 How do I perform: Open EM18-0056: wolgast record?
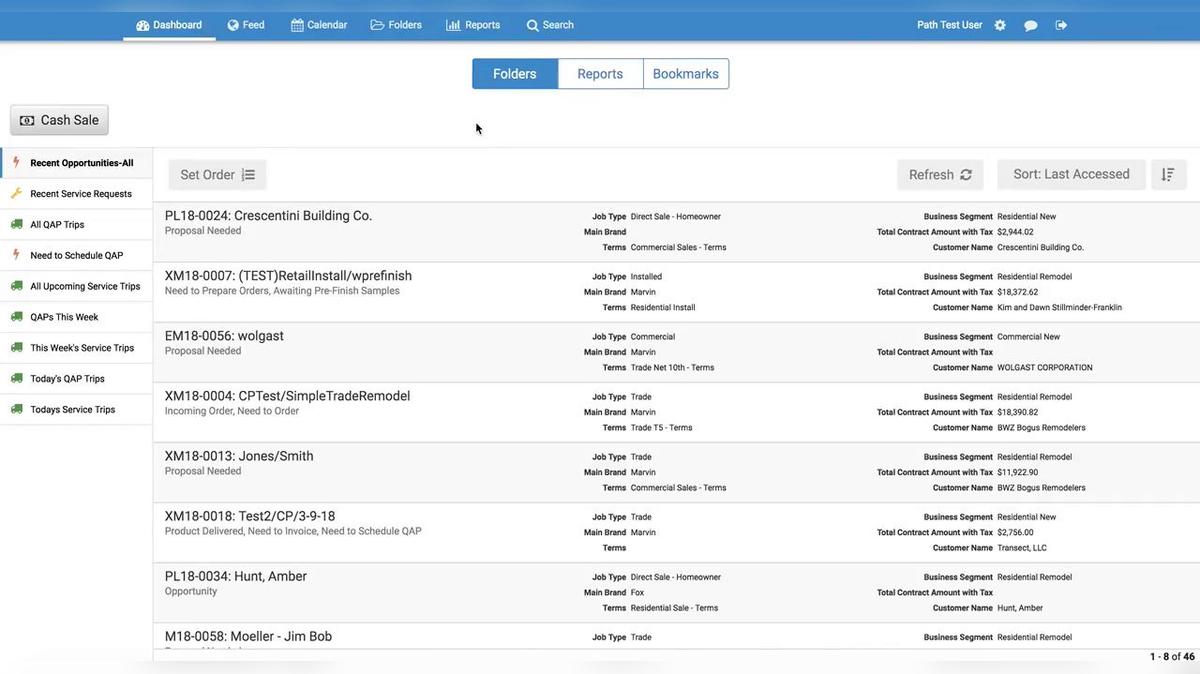tap(676, 352)
